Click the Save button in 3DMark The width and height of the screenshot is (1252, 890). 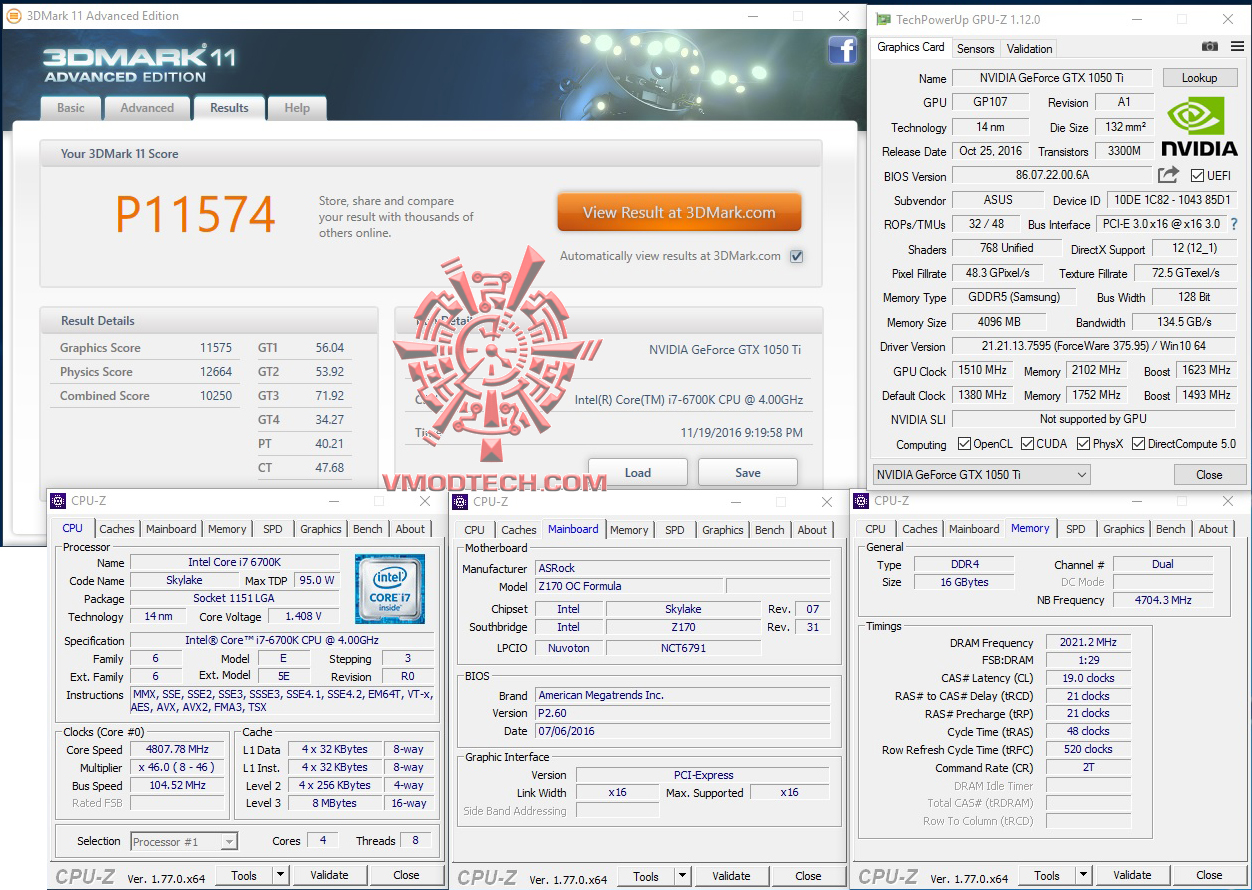(x=748, y=473)
